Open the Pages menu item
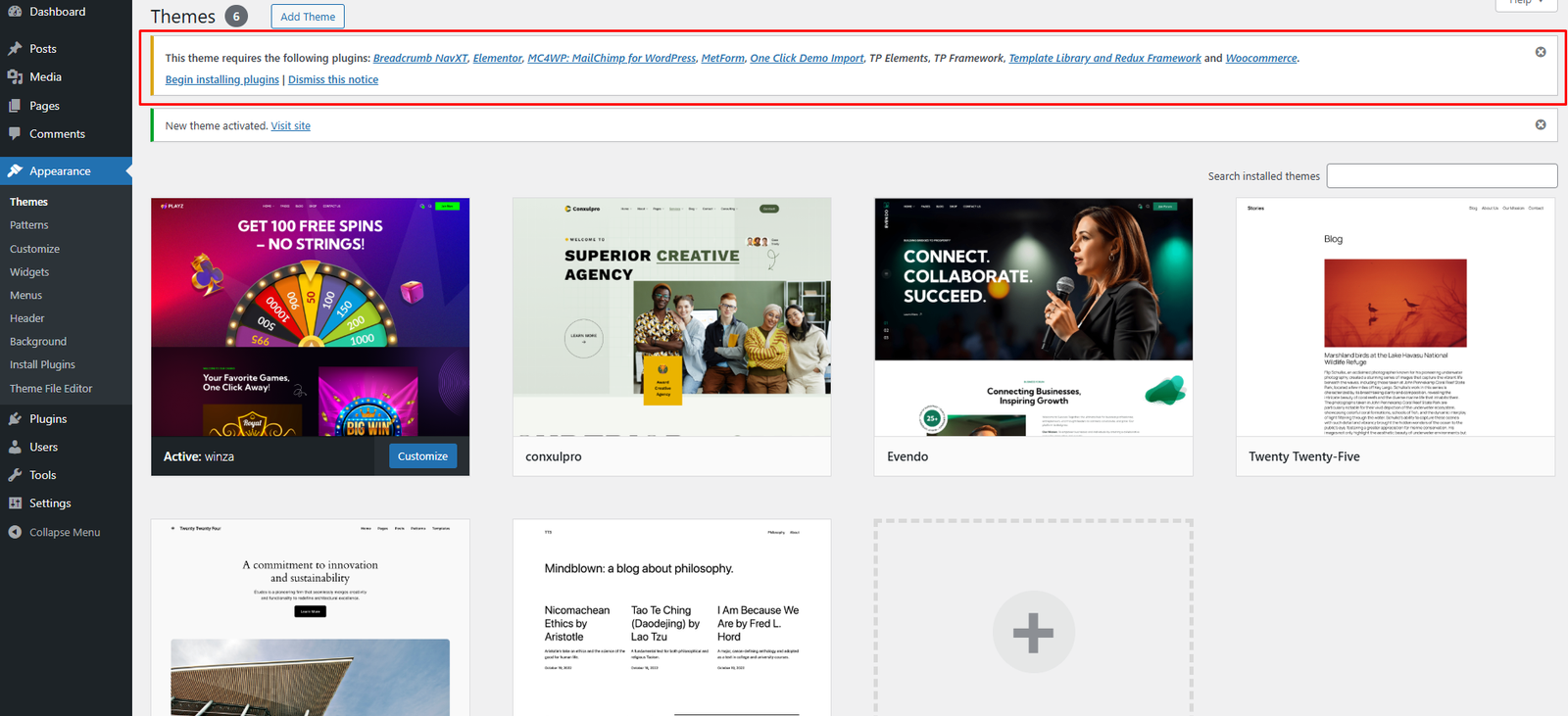Viewport: 1568px width, 716px height. click(x=66, y=106)
